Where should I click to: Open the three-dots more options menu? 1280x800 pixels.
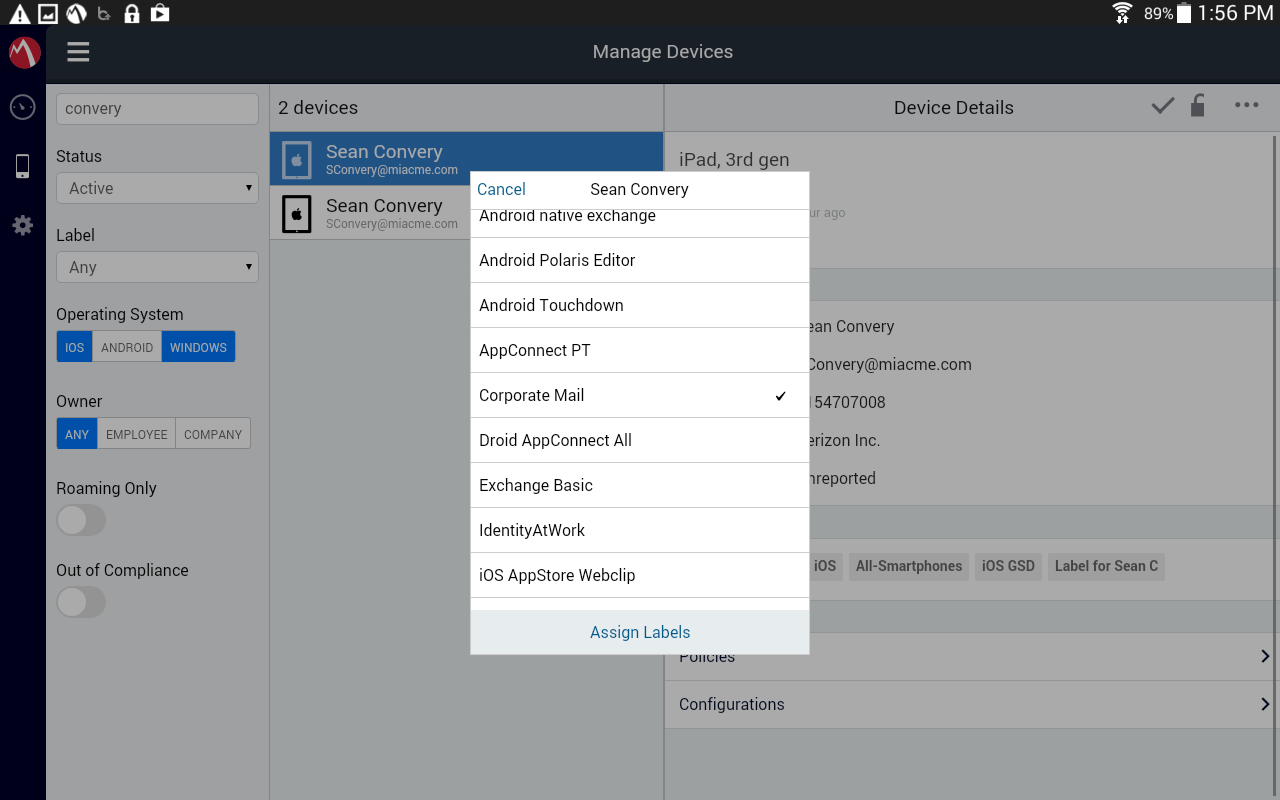point(1246,106)
